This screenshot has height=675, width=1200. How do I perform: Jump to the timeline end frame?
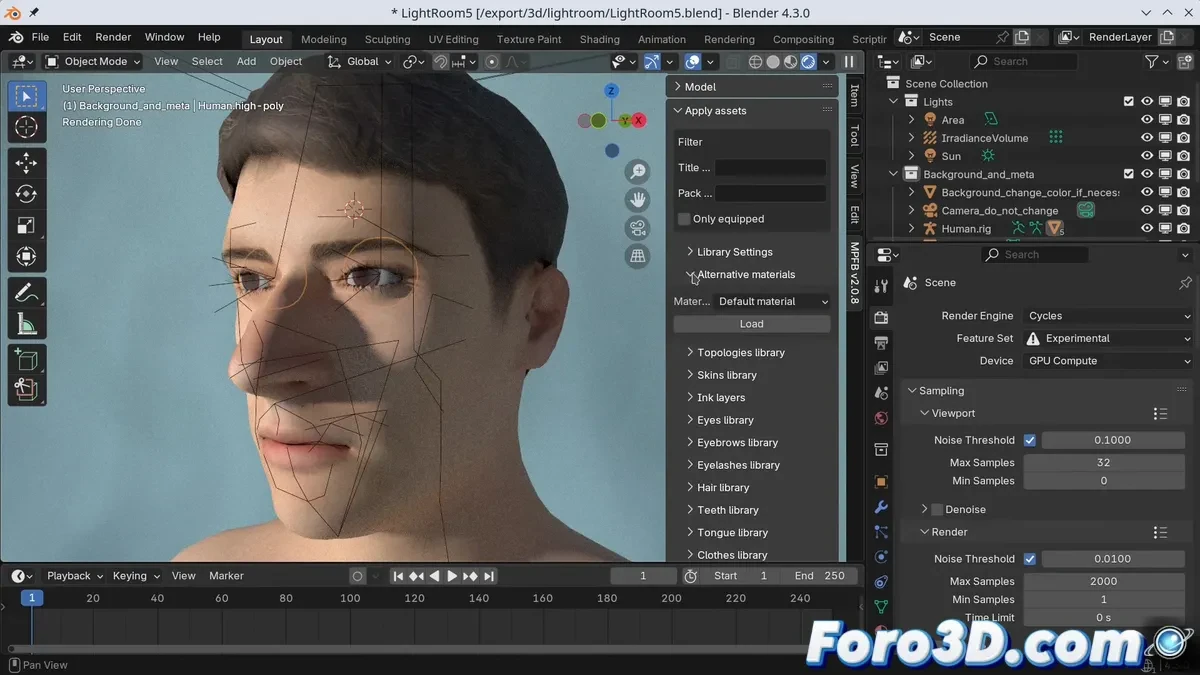pyautogui.click(x=489, y=576)
